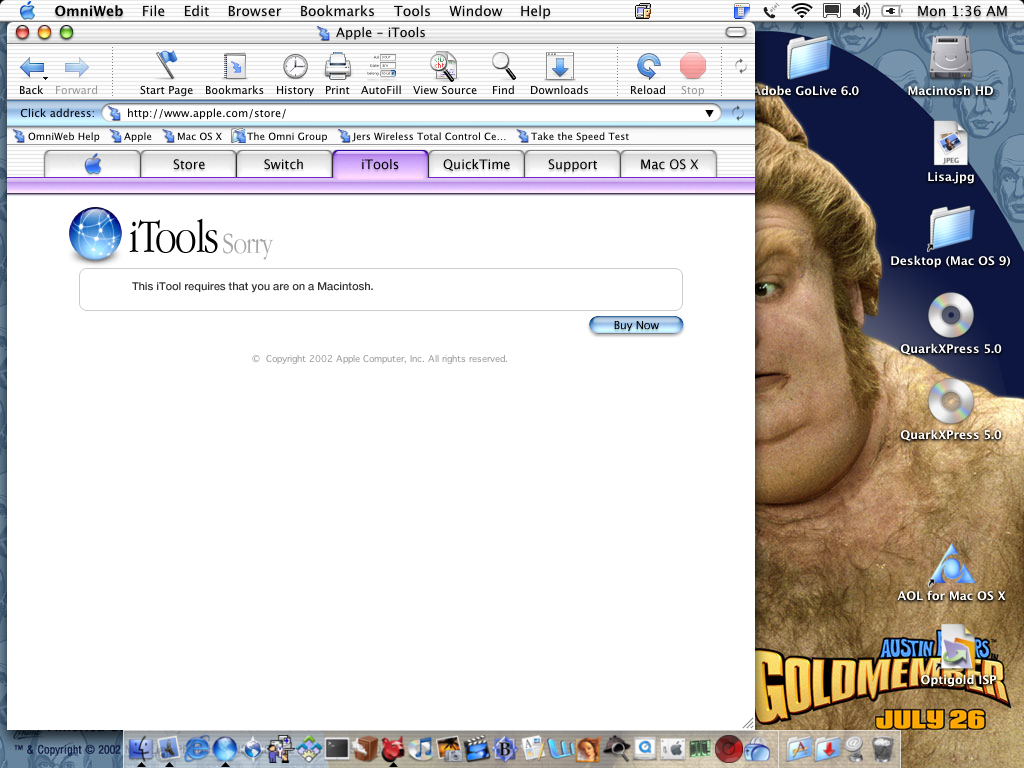This screenshot has width=1024, height=768.
Task: Click the Apple logo tab
Action: click(92, 164)
